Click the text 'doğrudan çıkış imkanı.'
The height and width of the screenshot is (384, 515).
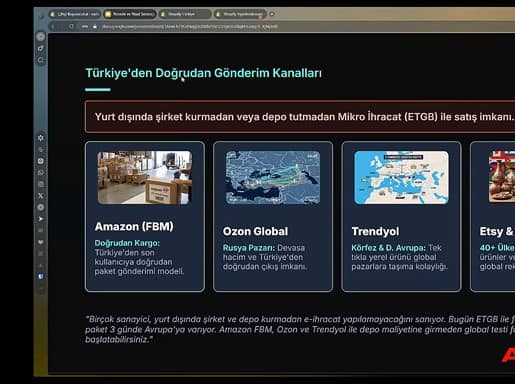(x=265, y=267)
